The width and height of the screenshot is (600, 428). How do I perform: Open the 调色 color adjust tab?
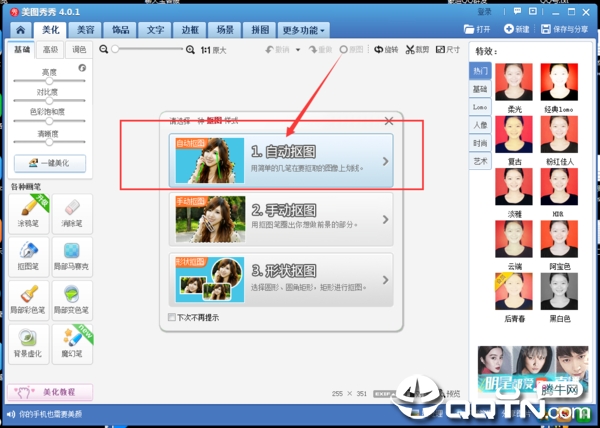pos(79,50)
